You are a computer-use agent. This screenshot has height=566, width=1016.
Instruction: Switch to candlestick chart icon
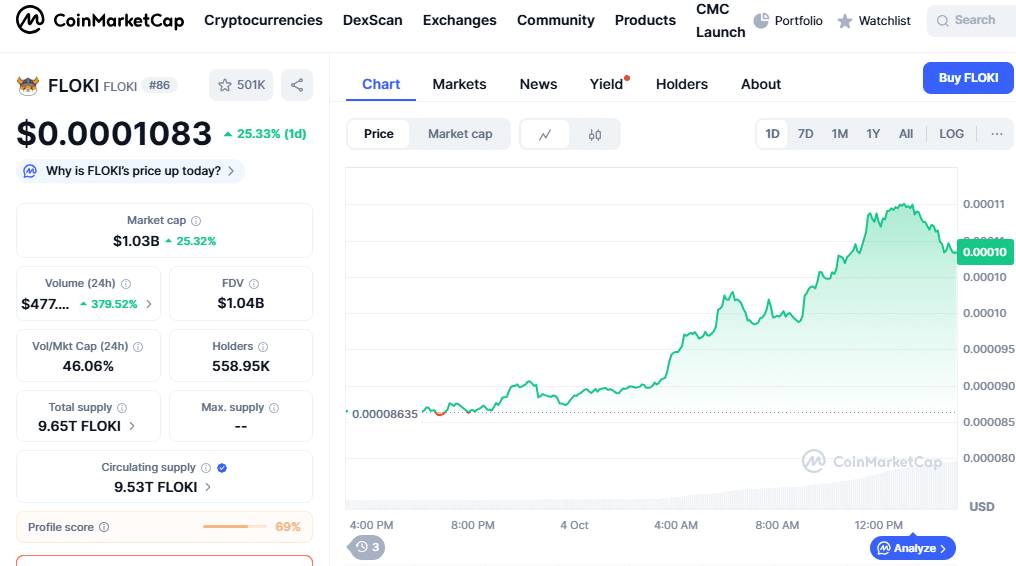(595, 134)
